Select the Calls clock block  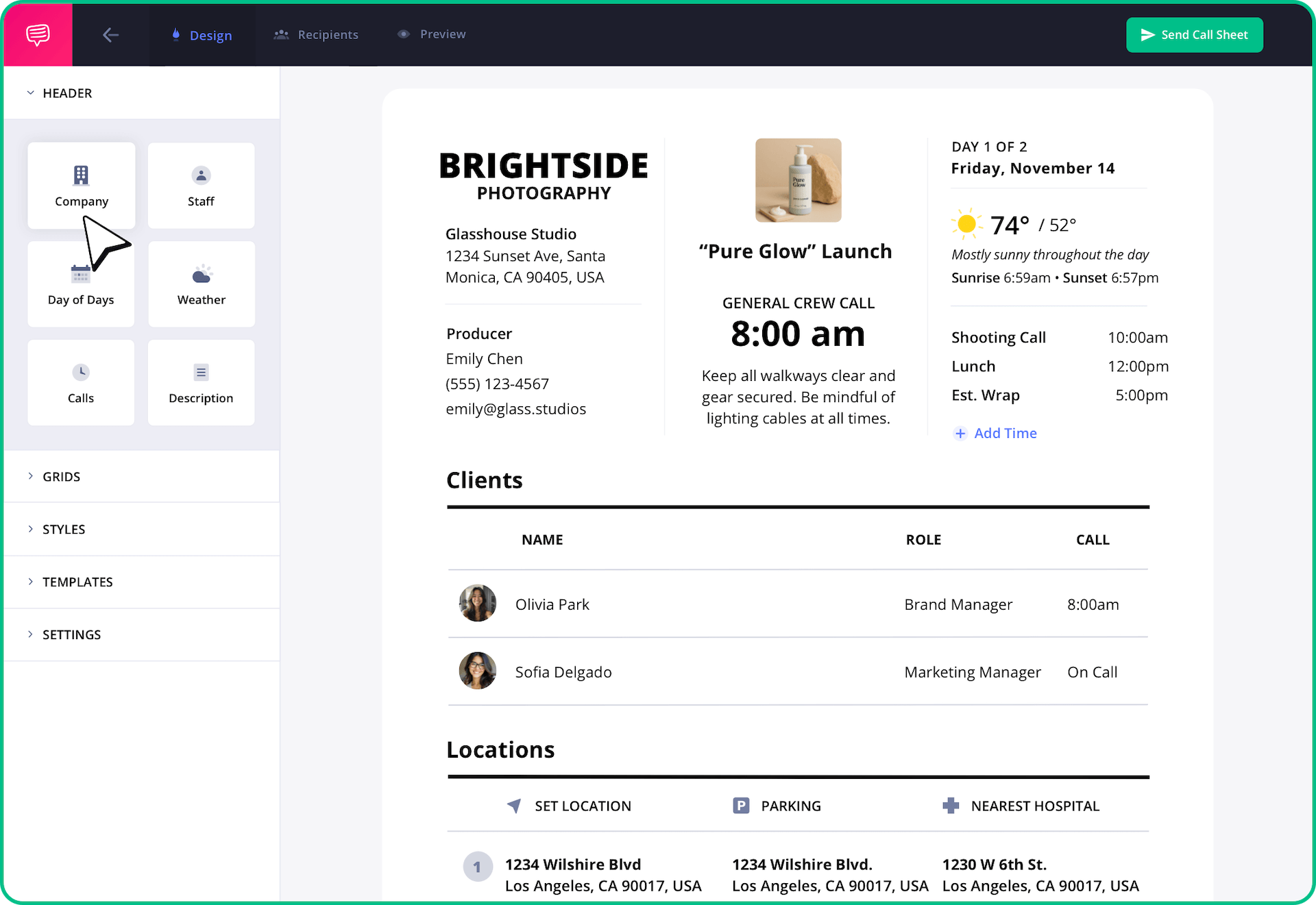81,382
